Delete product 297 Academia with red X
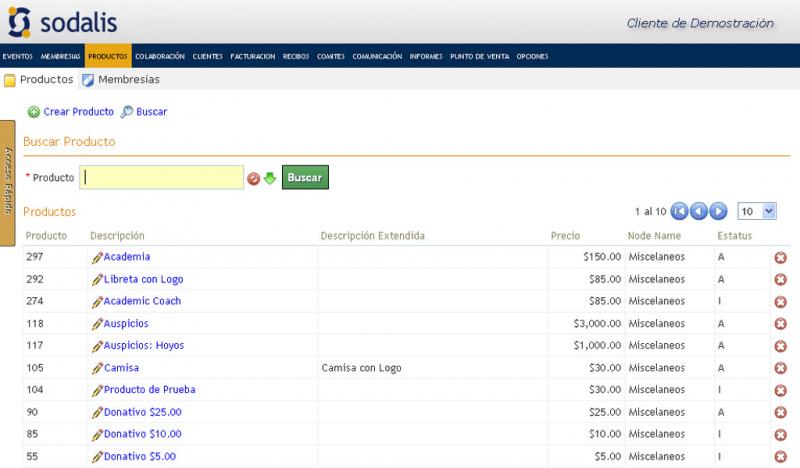Image resolution: width=800 pixels, height=468 pixels. (780, 258)
